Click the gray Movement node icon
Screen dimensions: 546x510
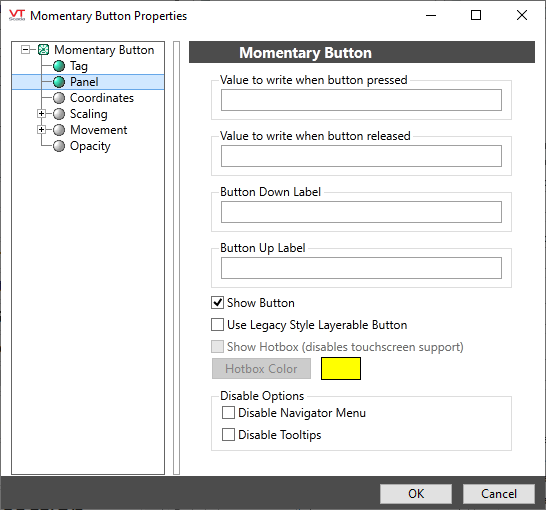click(59, 130)
